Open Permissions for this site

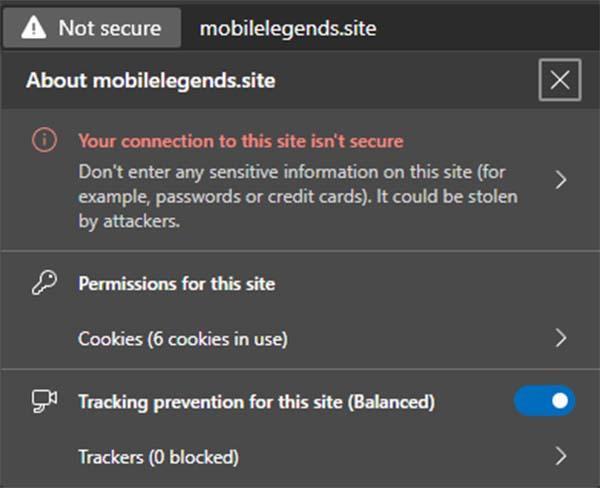pyautogui.click(x=177, y=284)
